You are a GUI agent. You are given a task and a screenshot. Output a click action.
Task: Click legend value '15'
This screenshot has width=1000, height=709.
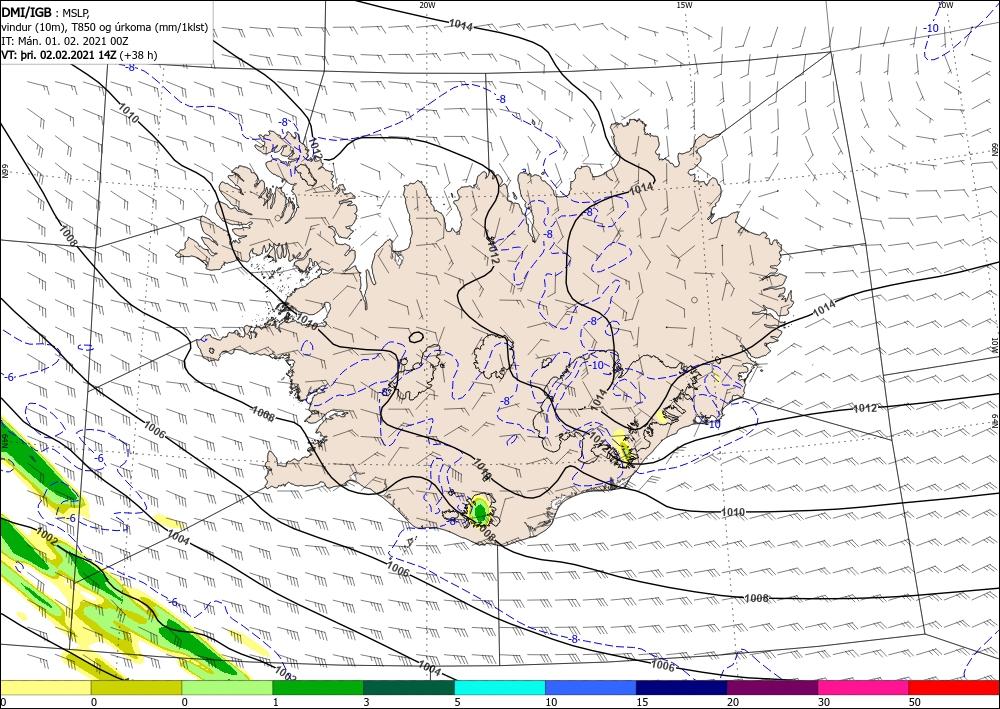pos(642,702)
